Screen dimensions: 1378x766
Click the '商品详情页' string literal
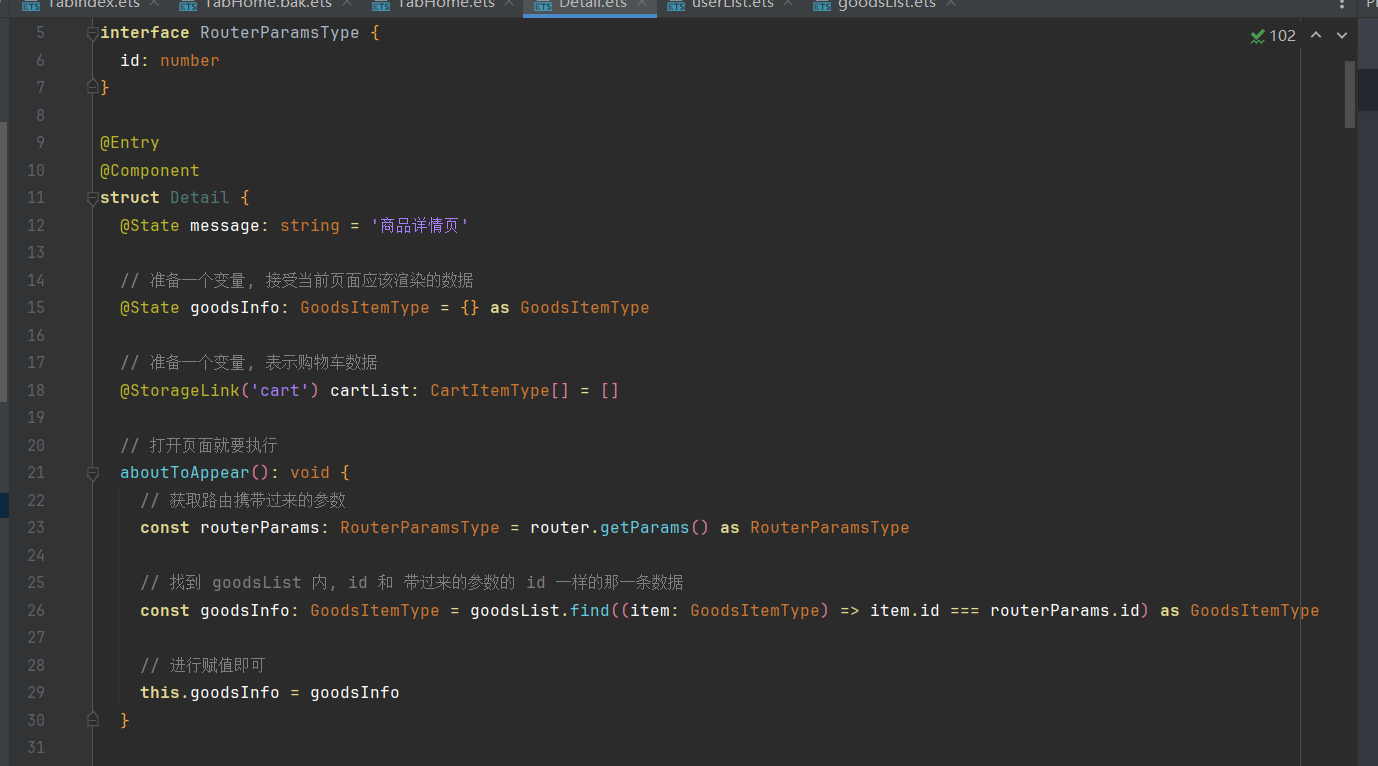pyautogui.click(x=419, y=225)
